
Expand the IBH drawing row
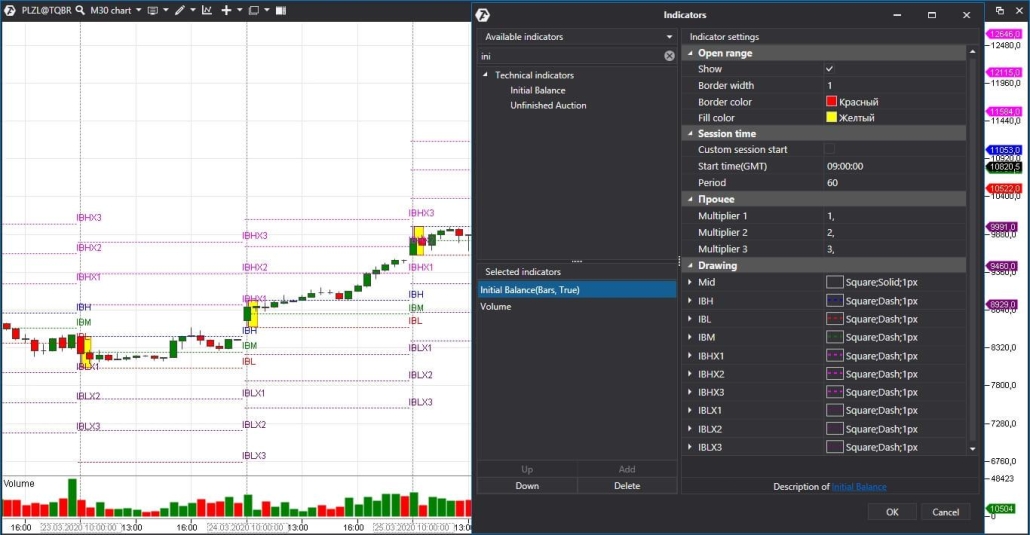pyautogui.click(x=690, y=300)
